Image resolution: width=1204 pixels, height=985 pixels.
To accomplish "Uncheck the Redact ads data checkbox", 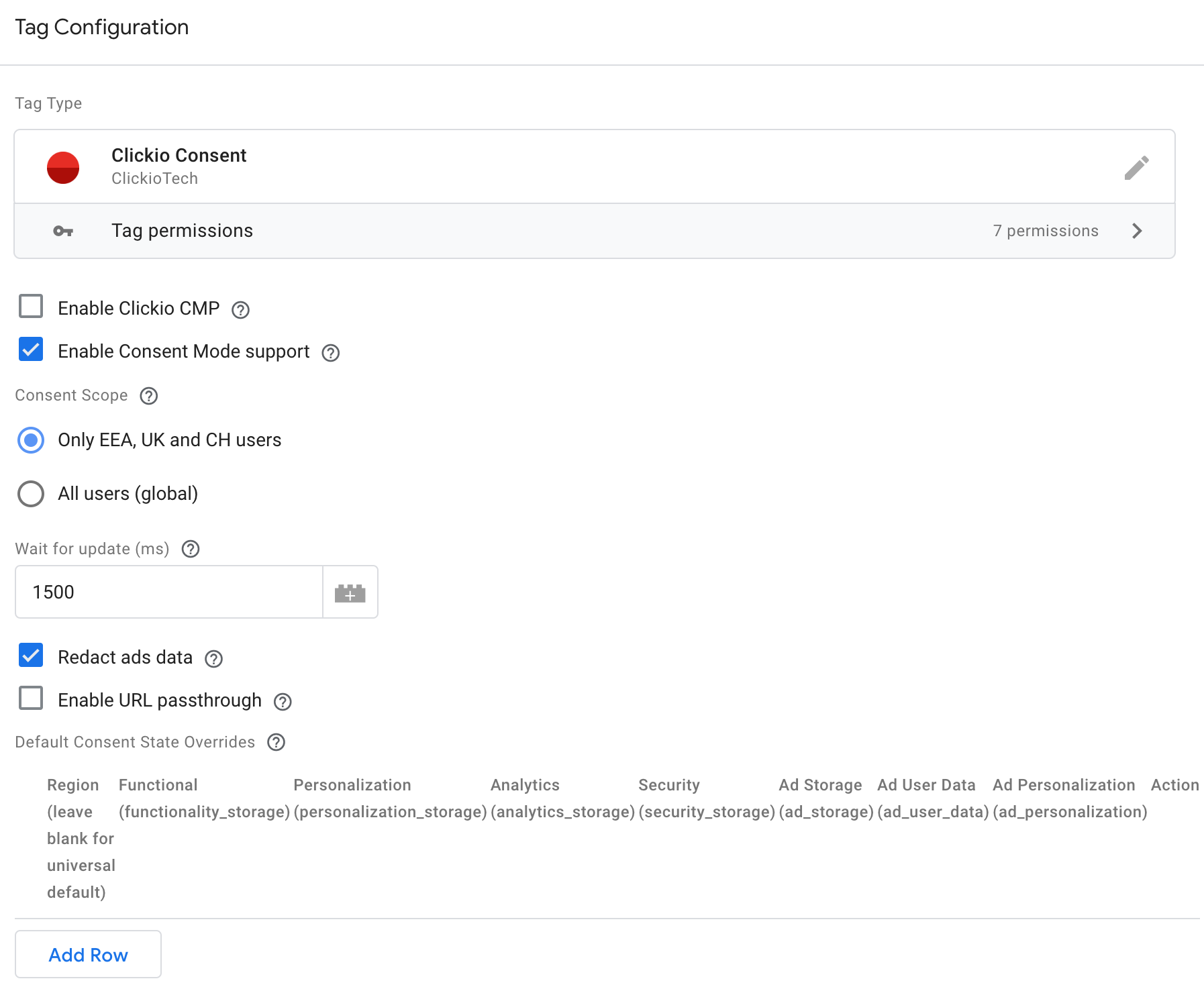I will (x=31, y=655).
